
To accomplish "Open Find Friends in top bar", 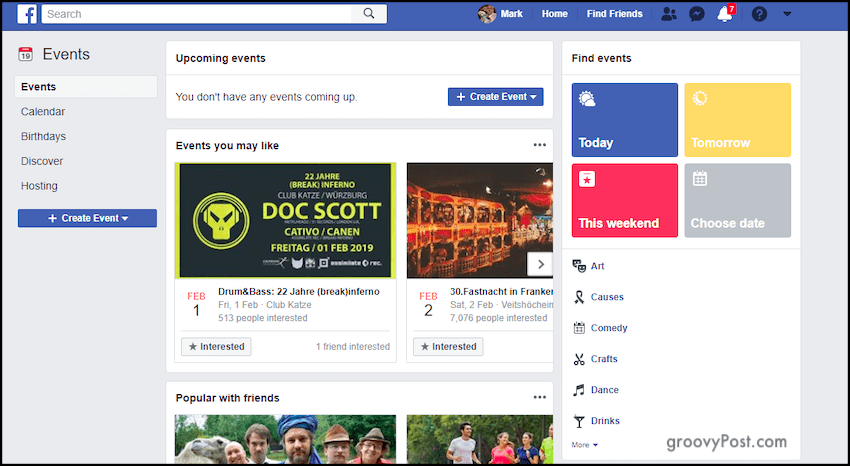I will coord(614,14).
